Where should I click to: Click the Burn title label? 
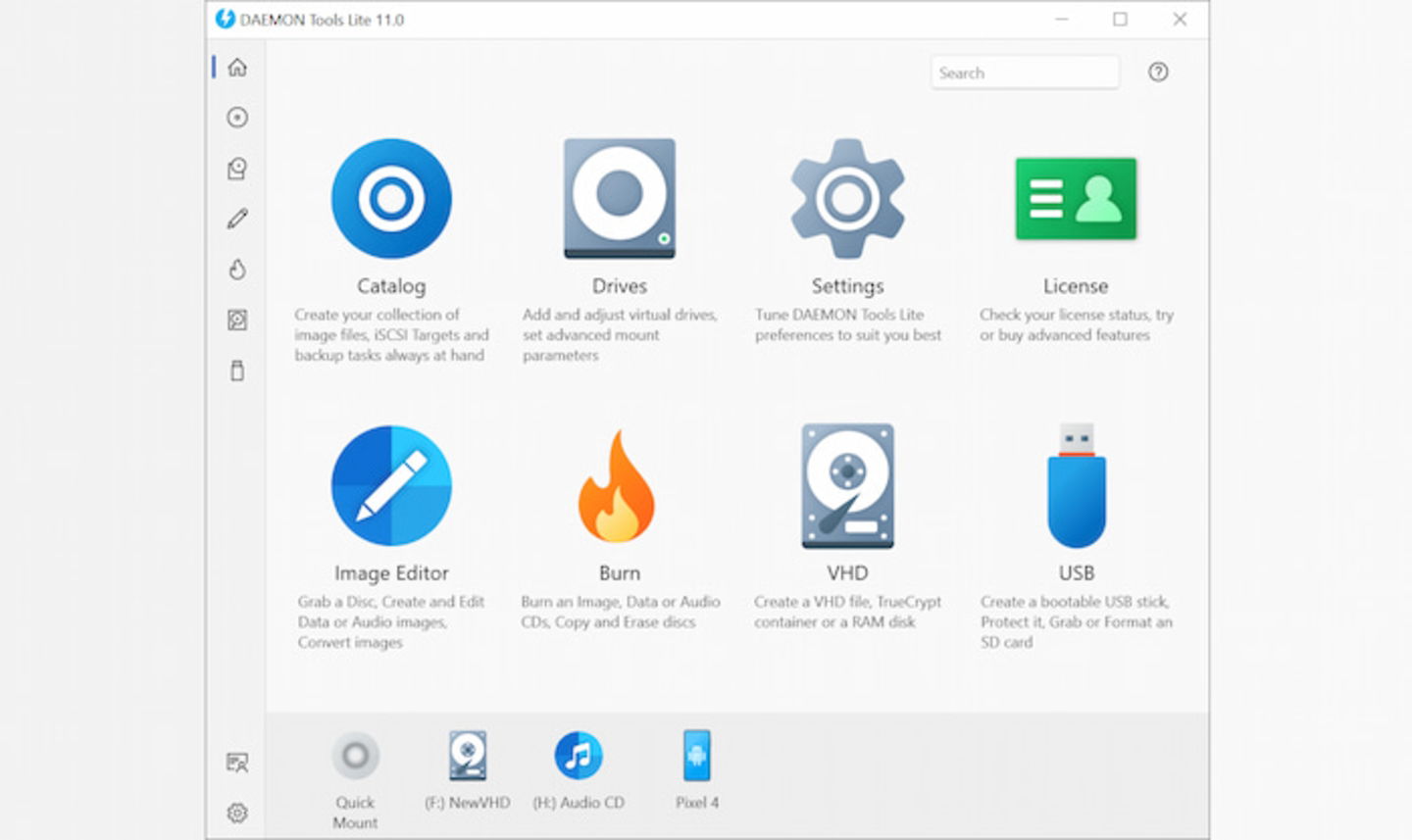click(620, 573)
